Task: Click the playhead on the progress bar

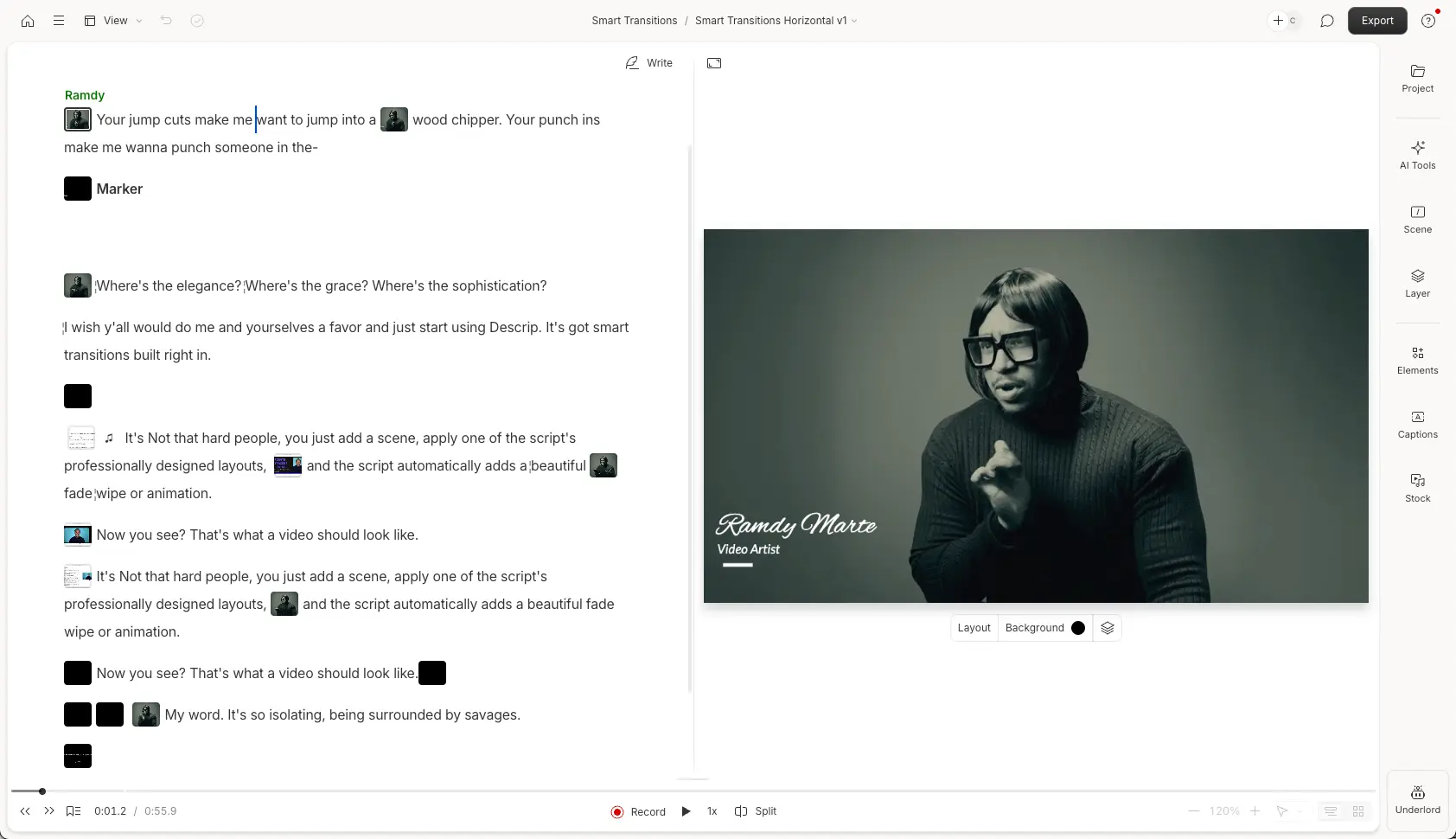Action: click(42, 791)
